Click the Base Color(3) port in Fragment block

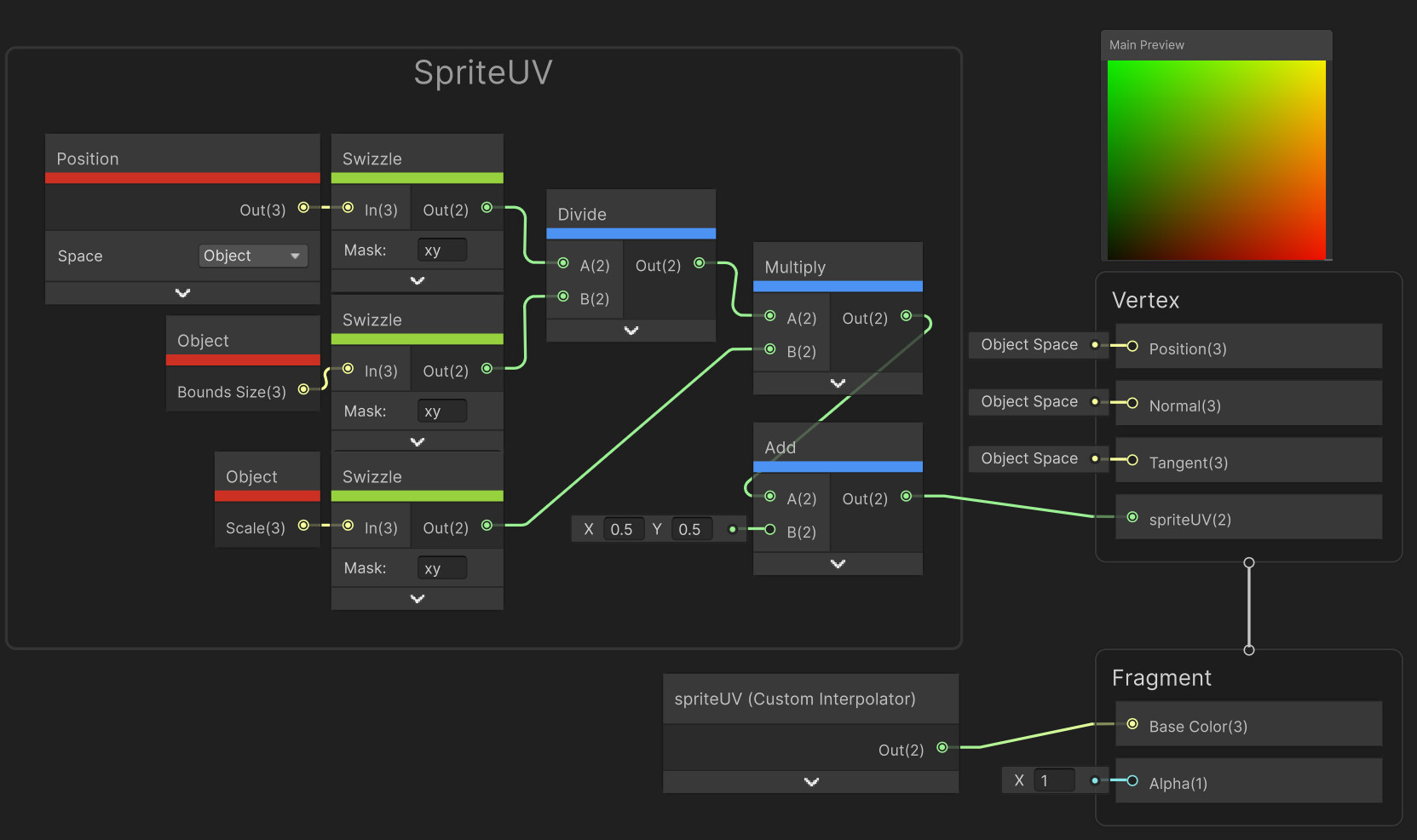(x=1132, y=725)
